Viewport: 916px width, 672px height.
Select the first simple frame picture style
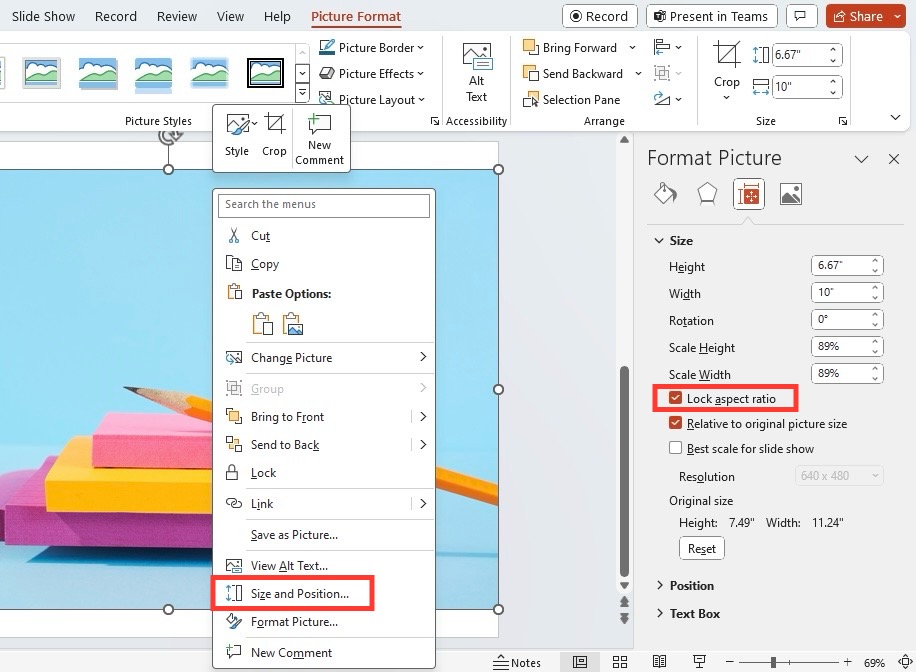point(41,73)
